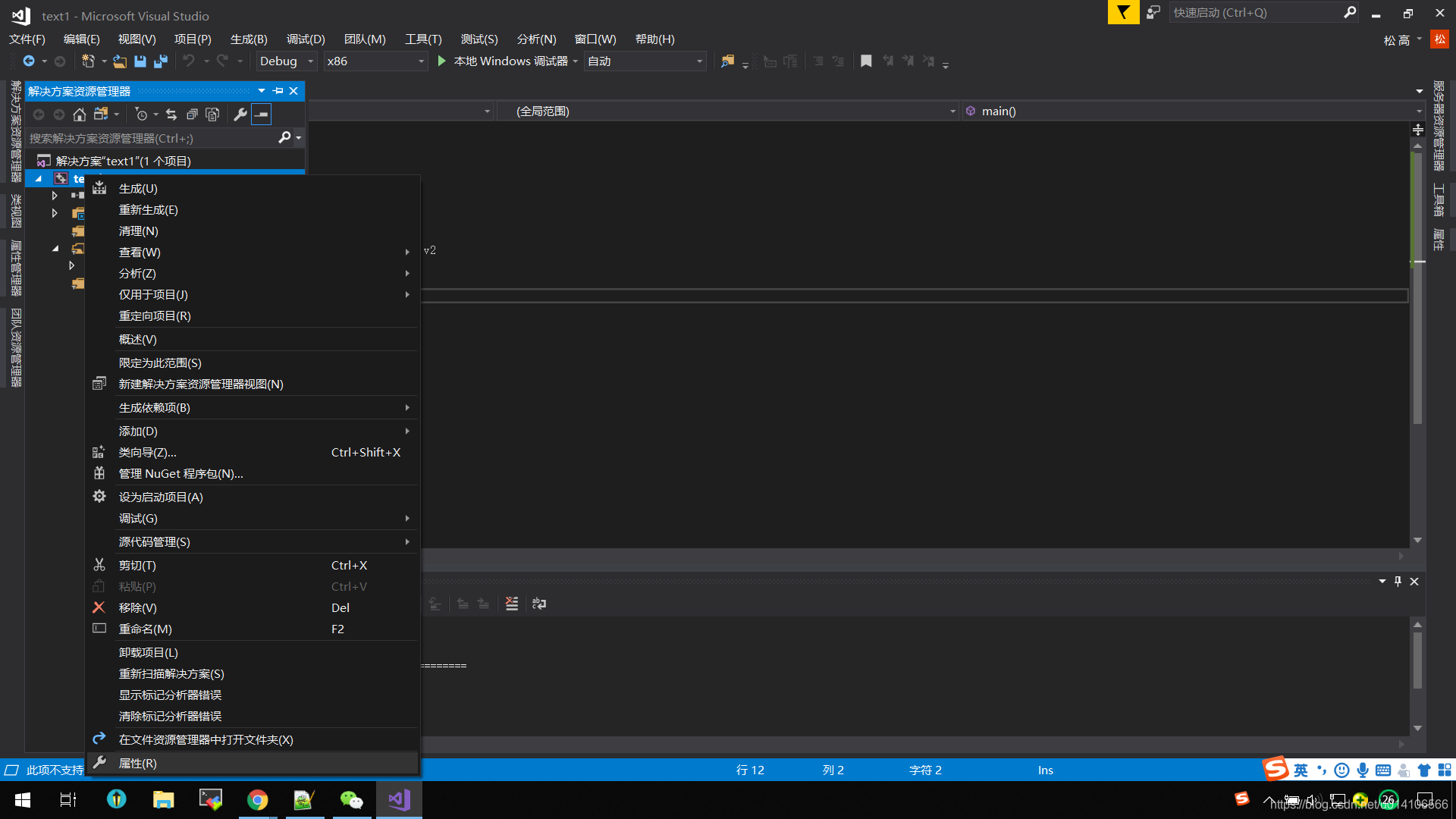Image resolution: width=1456 pixels, height=819 pixels.
Task: Click the Save All toolbar icon
Action: 161,61
